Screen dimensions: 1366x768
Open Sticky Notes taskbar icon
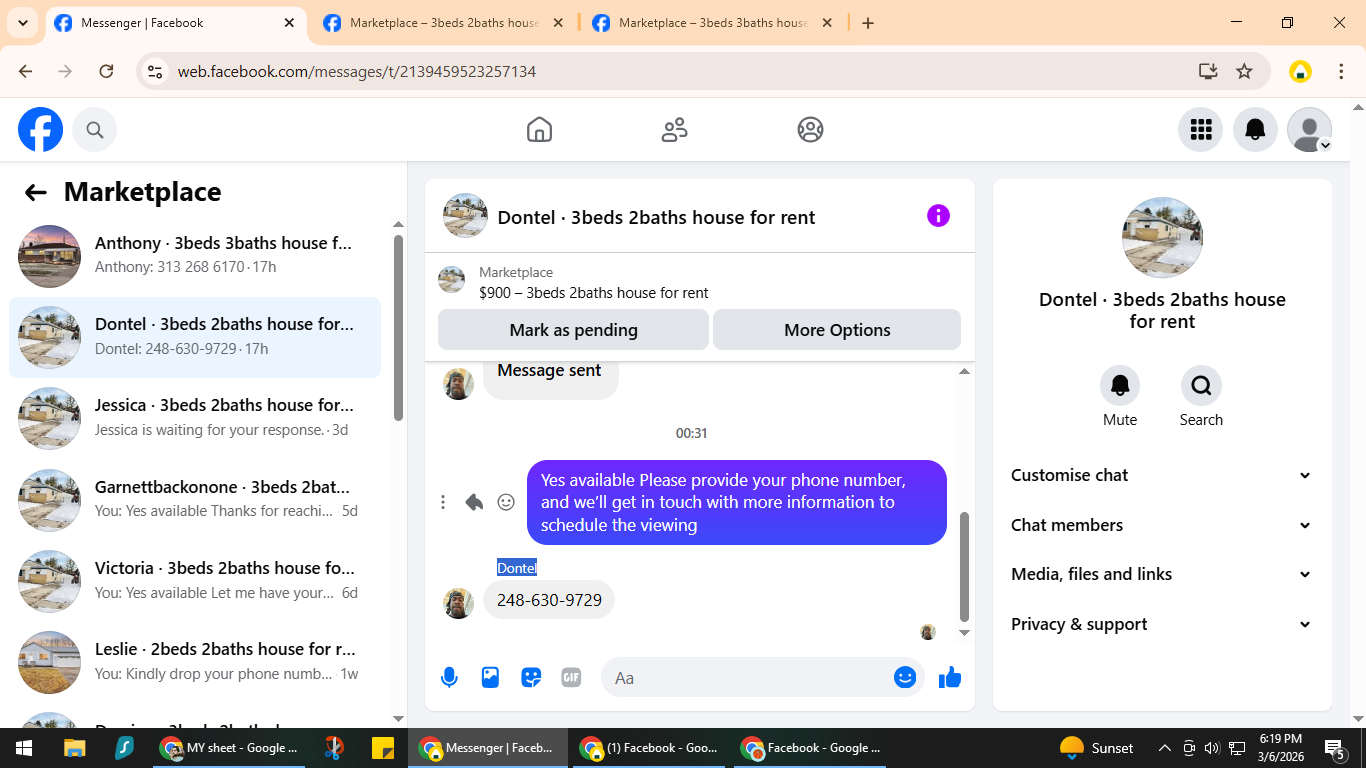[383, 748]
